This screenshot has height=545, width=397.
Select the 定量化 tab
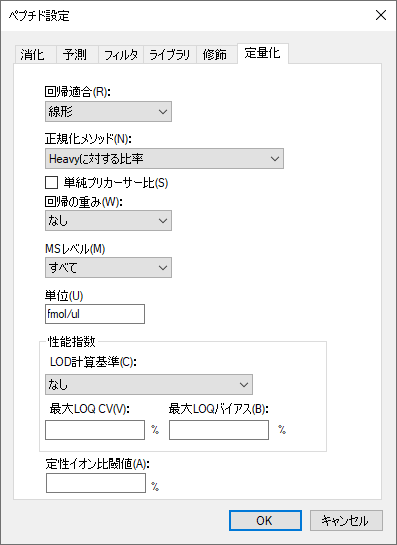pos(263,53)
